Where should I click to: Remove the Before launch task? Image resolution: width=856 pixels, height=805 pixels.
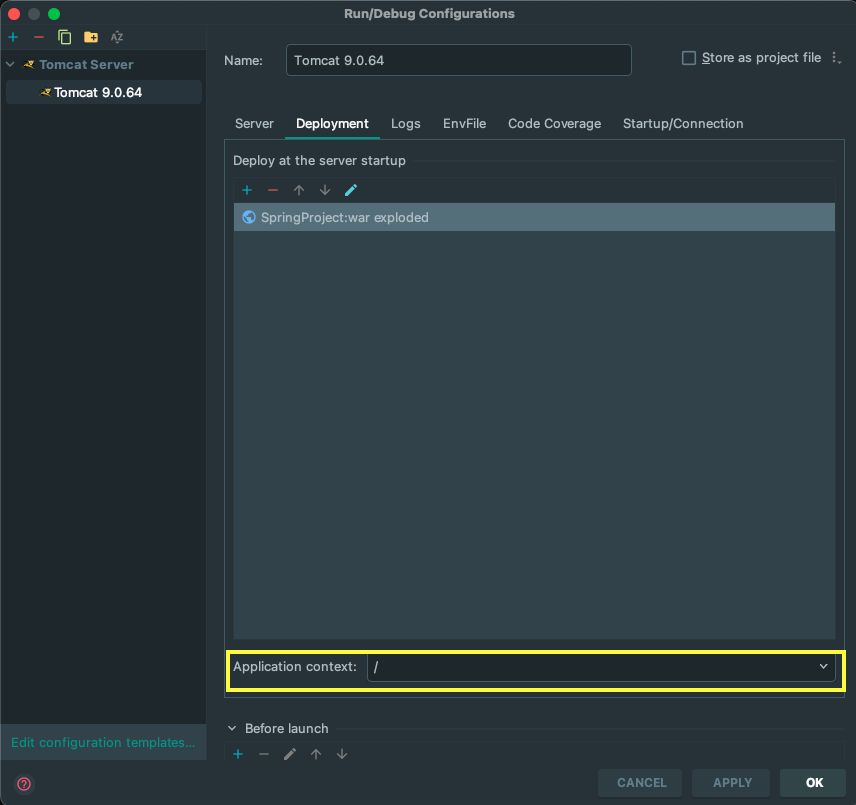(x=264, y=754)
